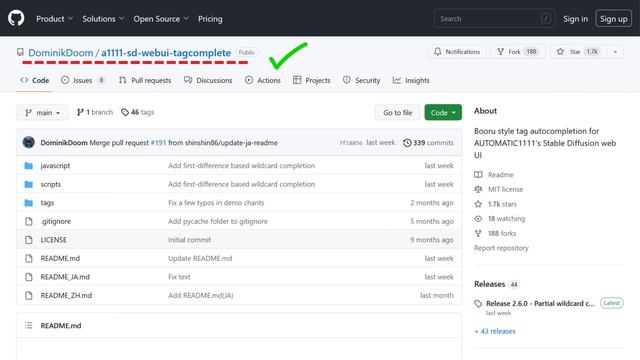Open the DominikDoom owner link

[x=60, y=53]
